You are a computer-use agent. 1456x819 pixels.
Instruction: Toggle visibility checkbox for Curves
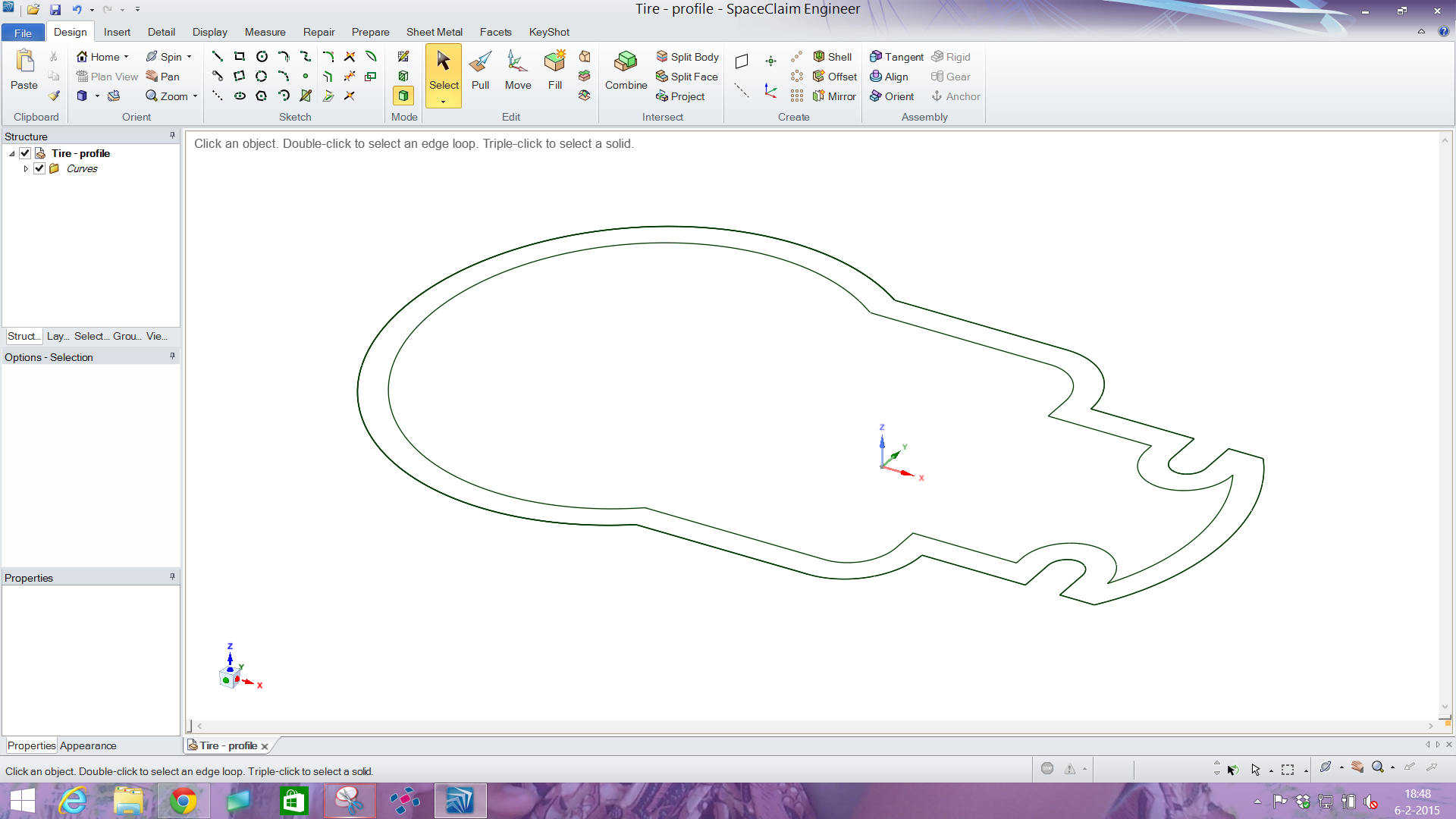pos(39,168)
